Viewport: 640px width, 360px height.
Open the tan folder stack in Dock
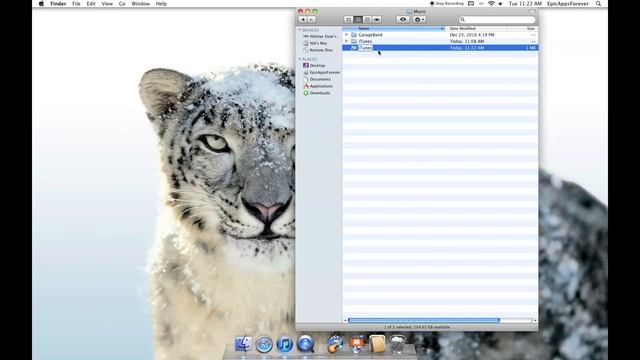point(377,344)
